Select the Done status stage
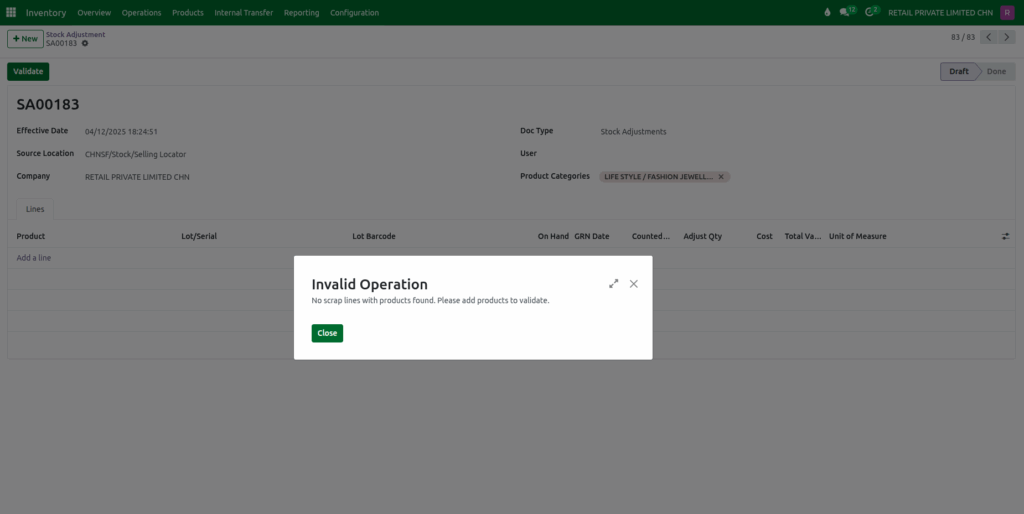The image size is (1024, 514). coord(997,72)
